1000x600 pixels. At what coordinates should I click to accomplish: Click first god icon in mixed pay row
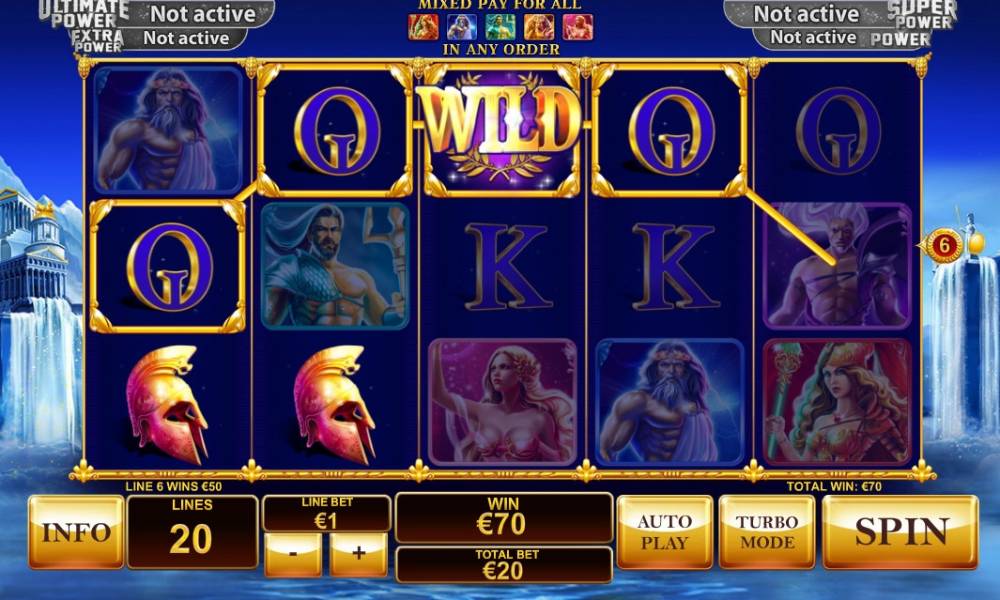click(x=423, y=27)
